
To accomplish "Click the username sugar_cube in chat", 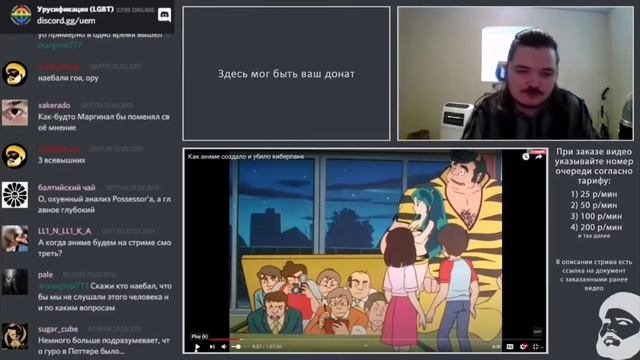I will [58, 329].
